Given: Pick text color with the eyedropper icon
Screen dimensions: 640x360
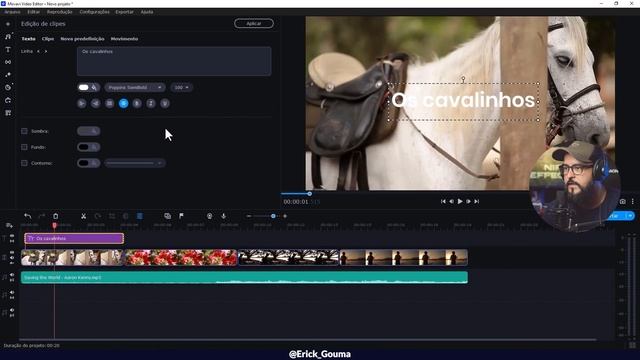Looking at the screenshot, I should (x=94, y=87).
